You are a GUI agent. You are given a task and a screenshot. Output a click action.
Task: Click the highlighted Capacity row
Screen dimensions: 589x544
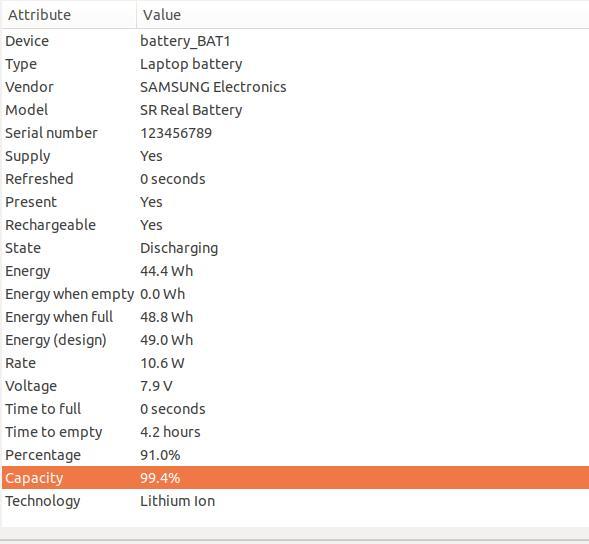tap(295, 478)
